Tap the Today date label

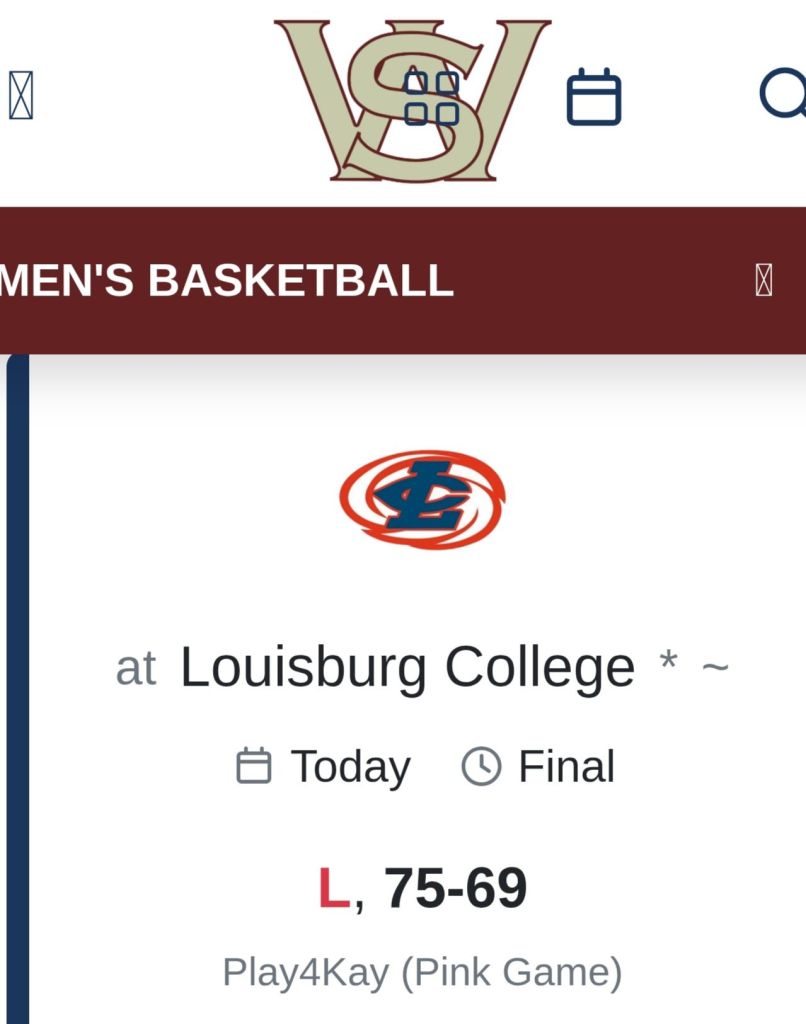(x=350, y=767)
